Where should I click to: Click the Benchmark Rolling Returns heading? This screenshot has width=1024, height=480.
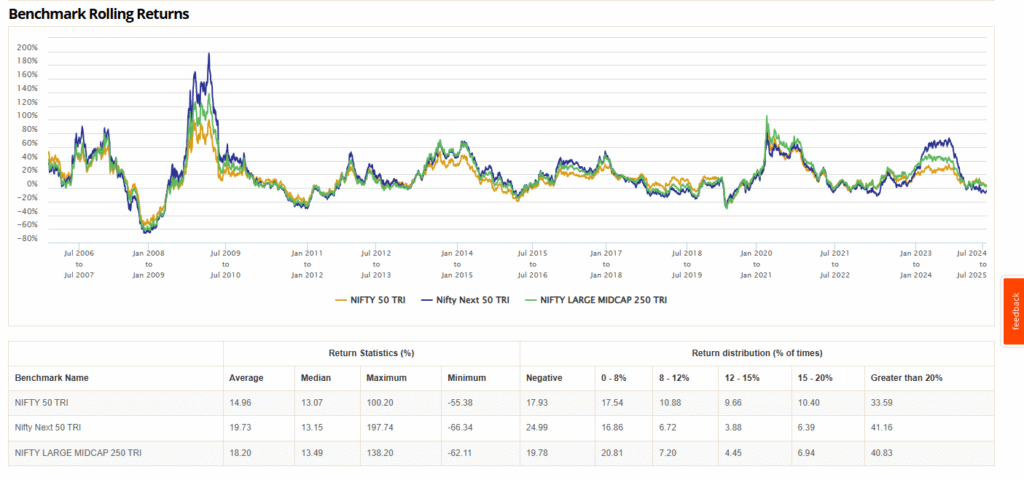pos(99,14)
